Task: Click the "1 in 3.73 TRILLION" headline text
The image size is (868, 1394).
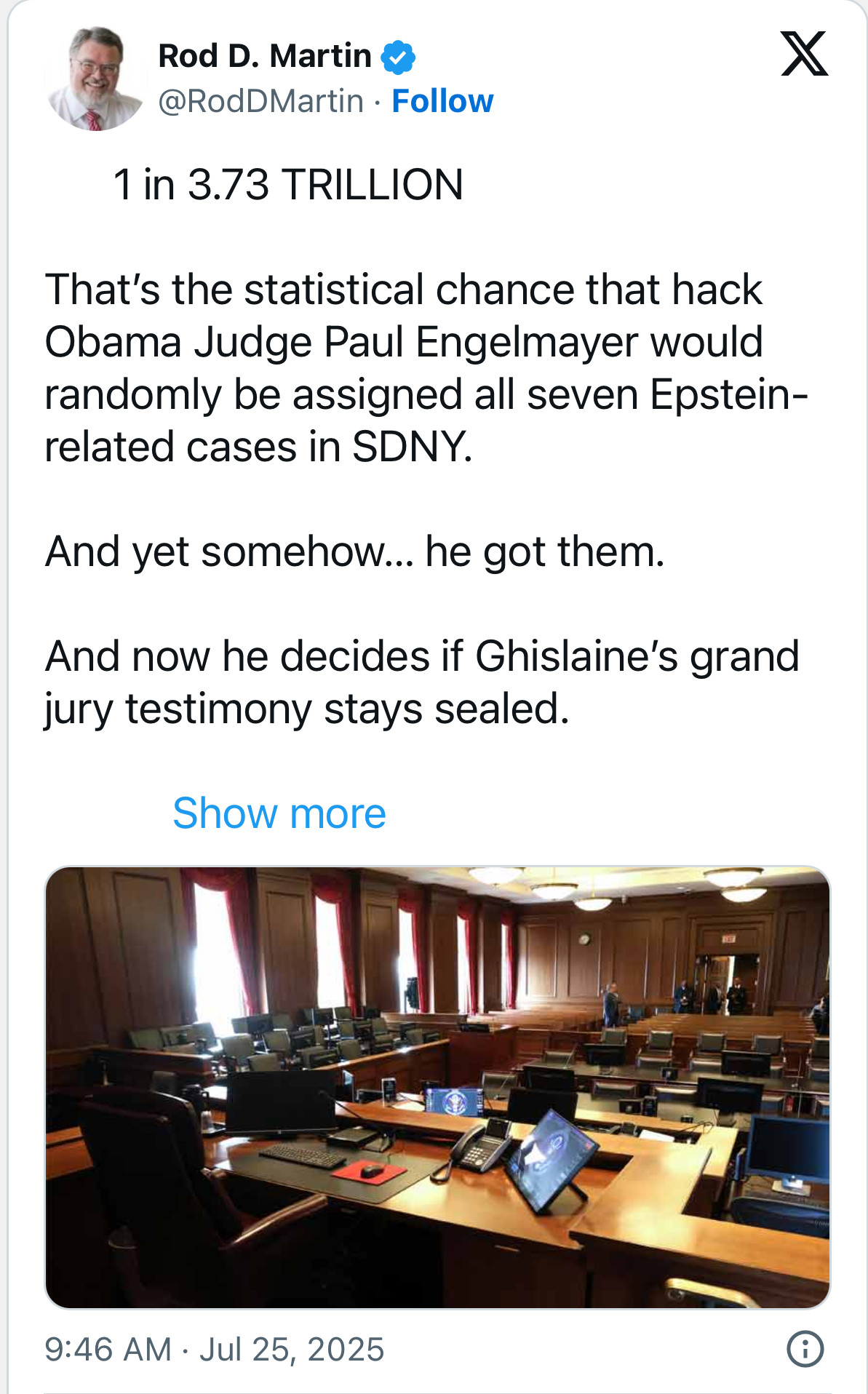Action: click(x=288, y=184)
